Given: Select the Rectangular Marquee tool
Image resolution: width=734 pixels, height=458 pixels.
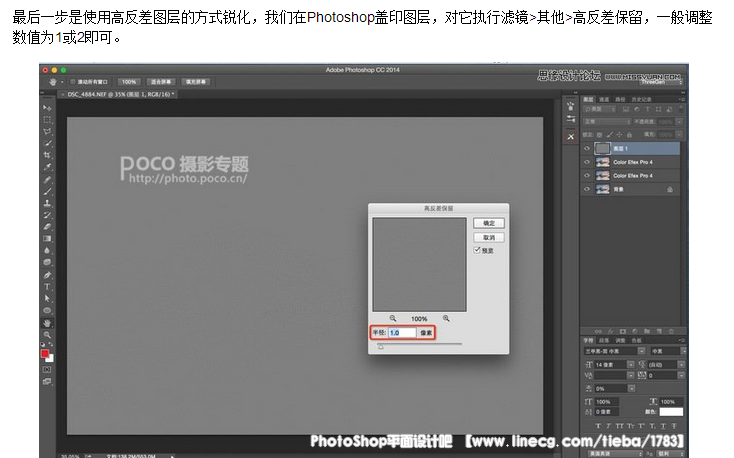Looking at the screenshot, I should [47, 120].
